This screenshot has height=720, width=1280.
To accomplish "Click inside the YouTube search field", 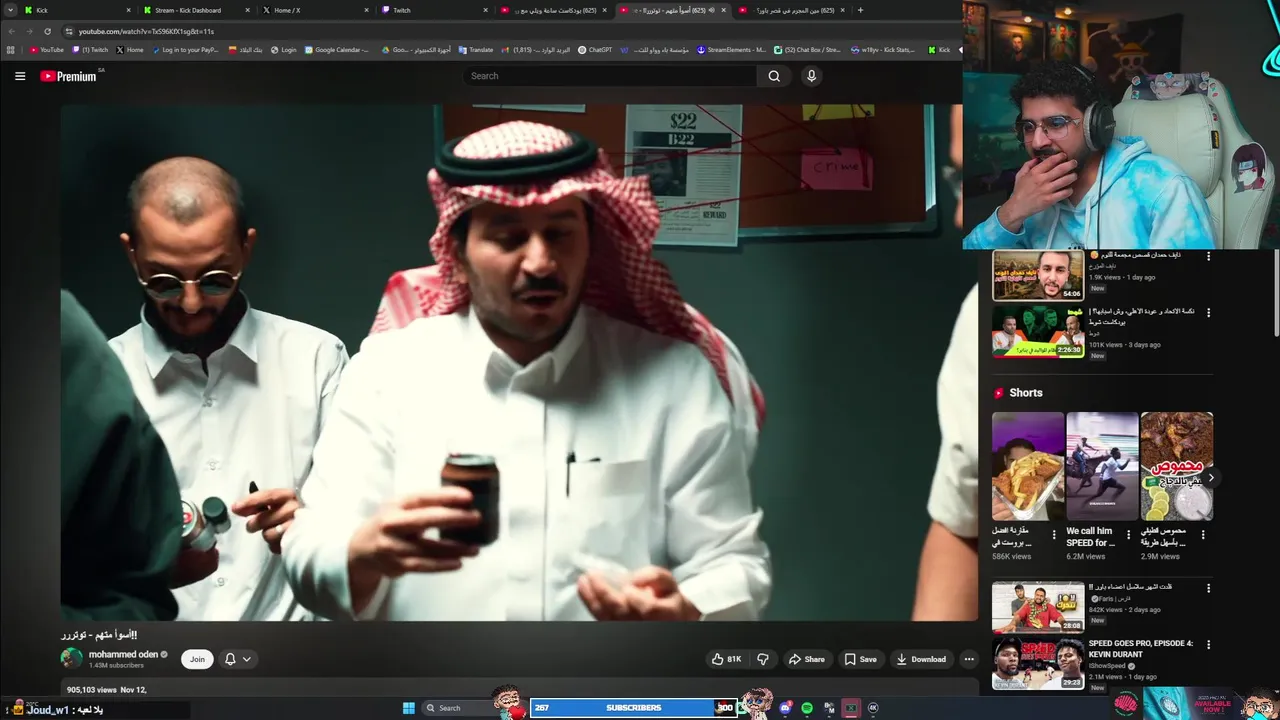I will coord(610,76).
